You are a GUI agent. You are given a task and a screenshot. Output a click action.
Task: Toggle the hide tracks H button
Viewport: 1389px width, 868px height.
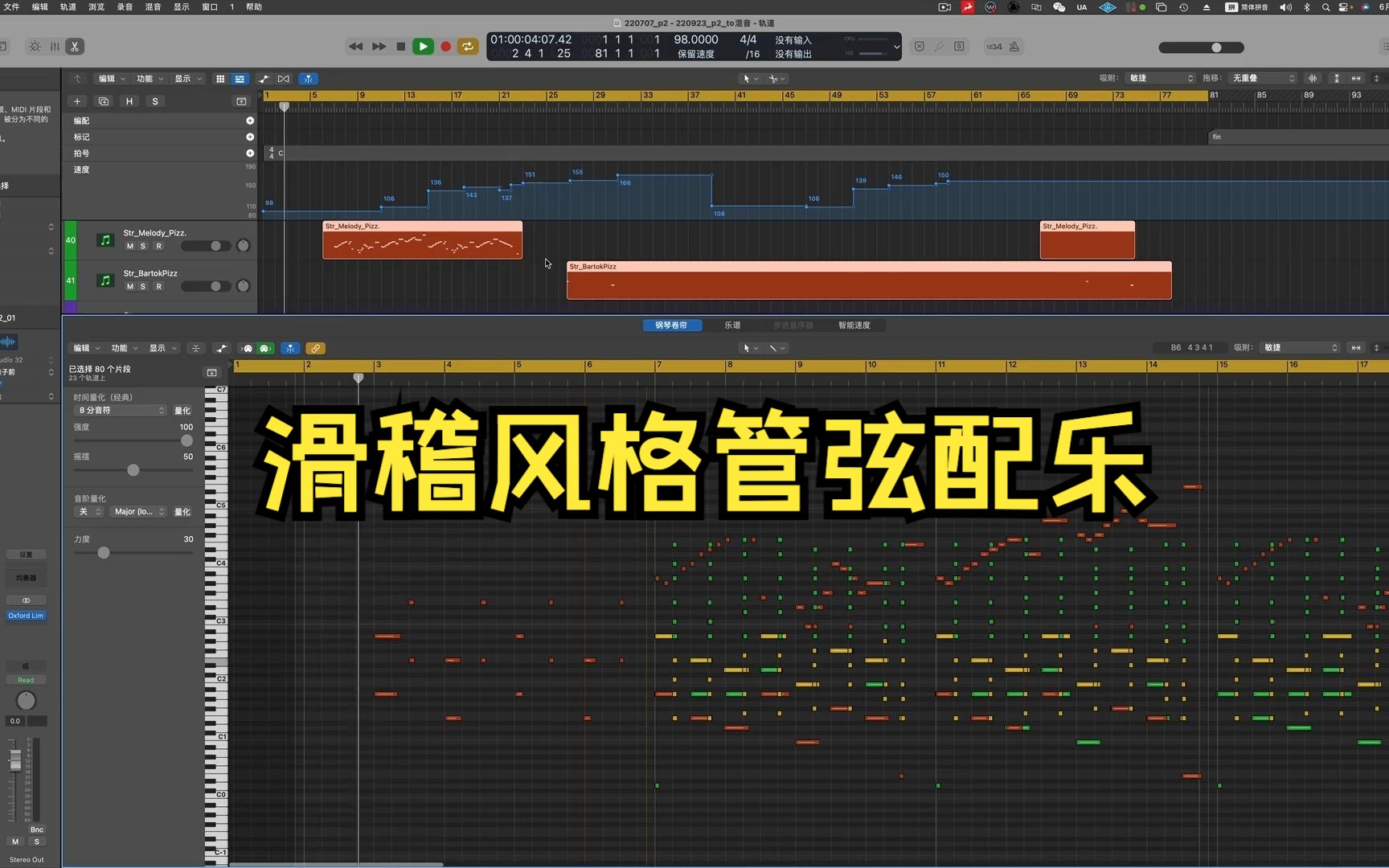(129, 101)
